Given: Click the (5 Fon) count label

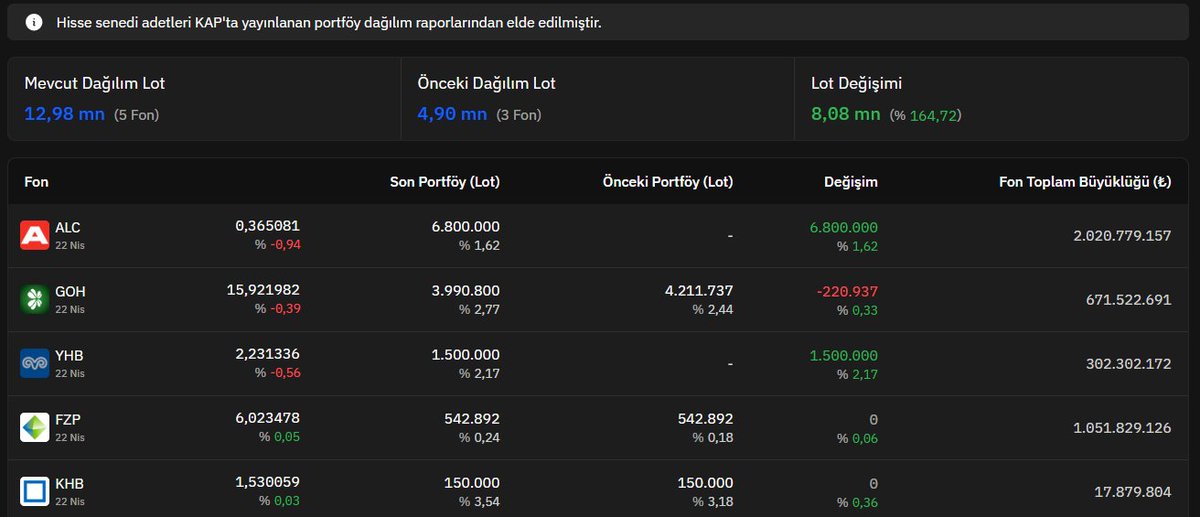Looking at the screenshot, I should [137, 115].
